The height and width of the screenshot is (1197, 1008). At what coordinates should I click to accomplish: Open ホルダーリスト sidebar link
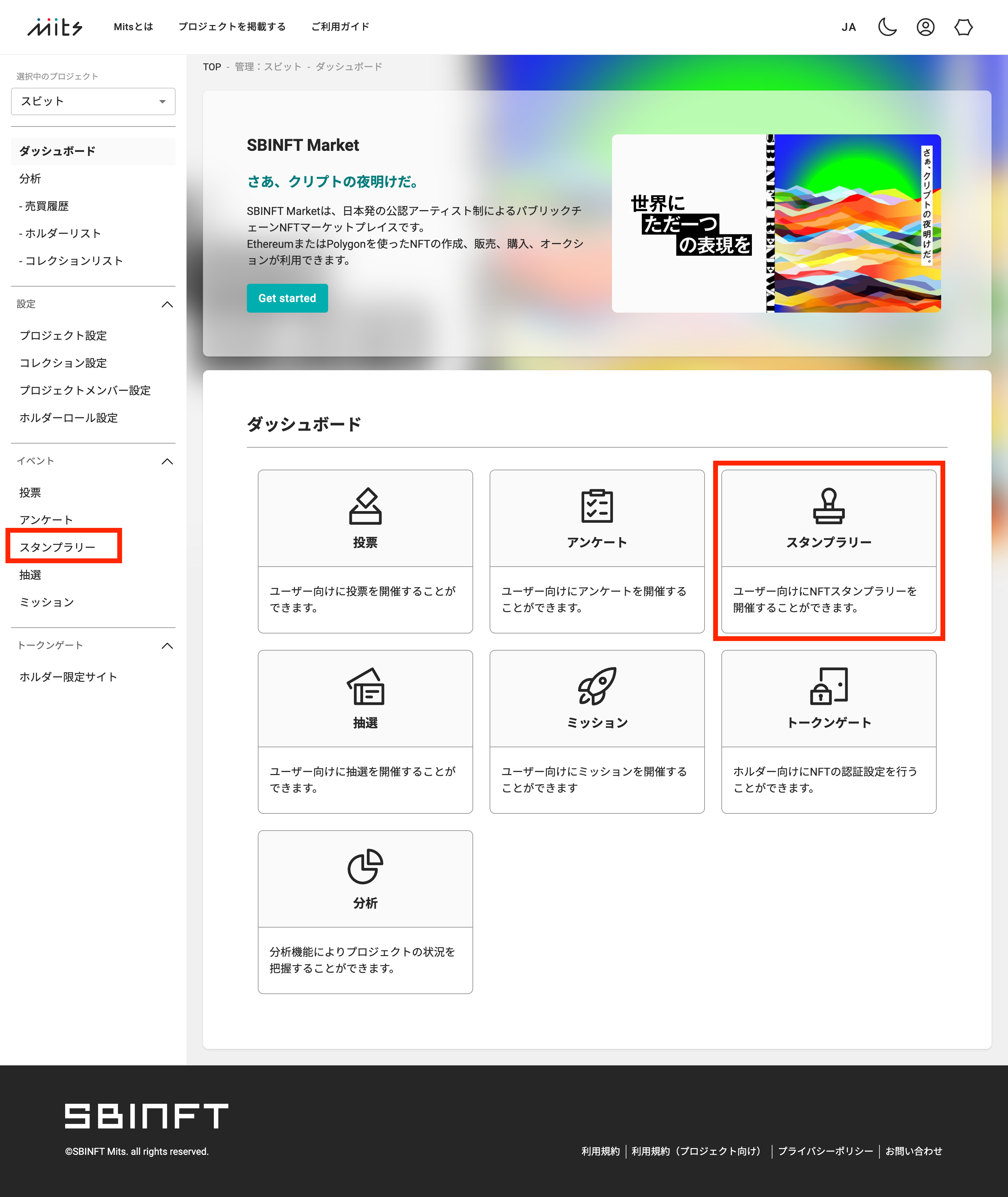coord(60,234)
